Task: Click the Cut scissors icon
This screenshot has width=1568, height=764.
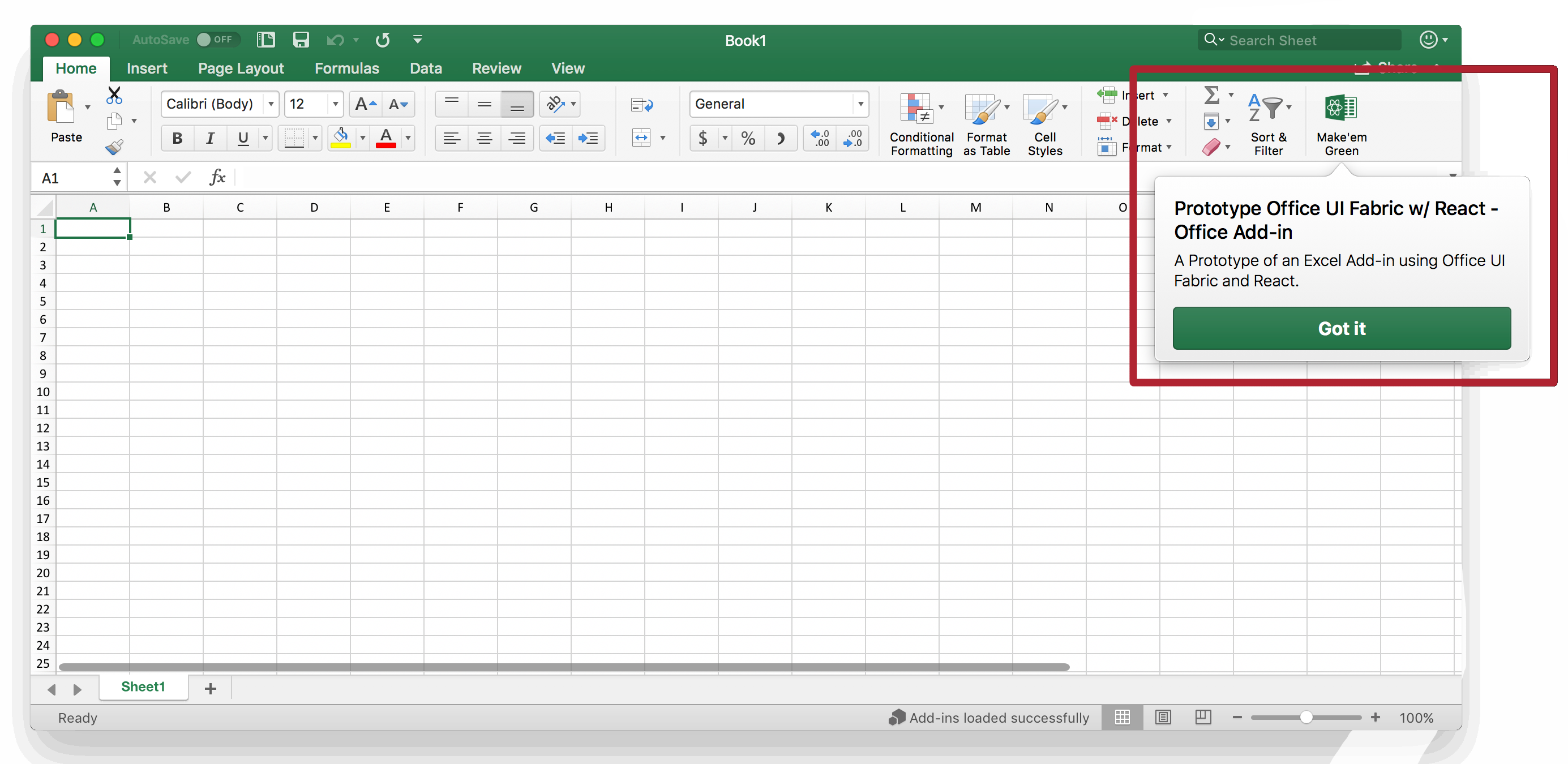Action: 114,95
